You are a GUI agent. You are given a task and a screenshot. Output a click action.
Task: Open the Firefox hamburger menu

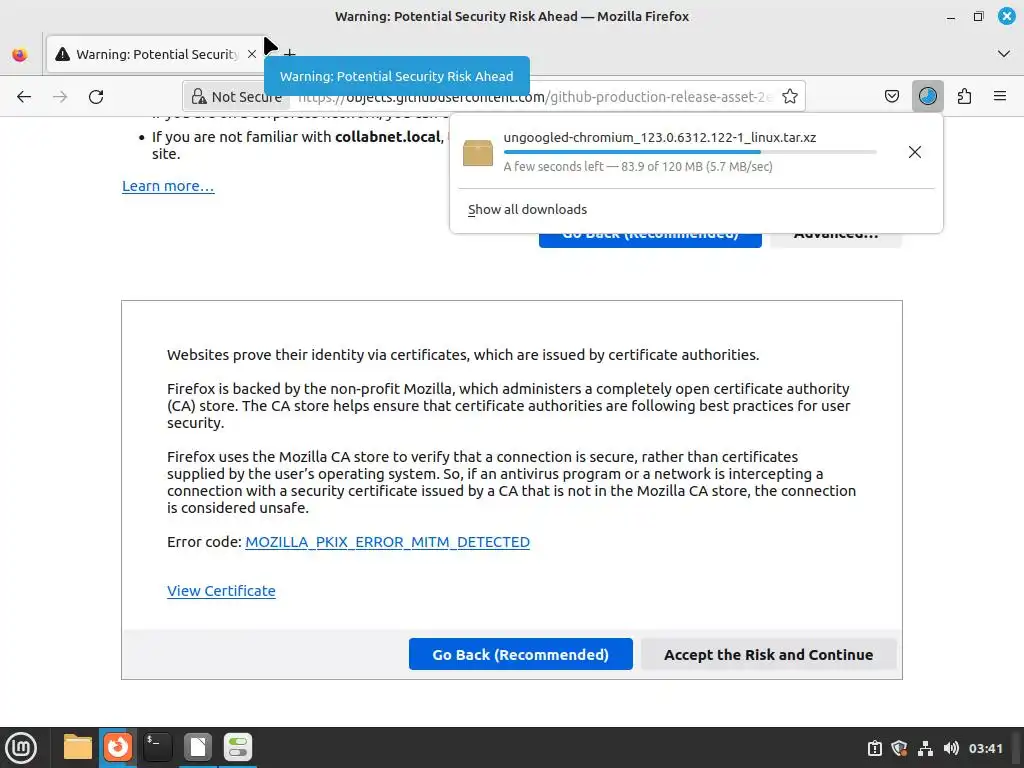click(x=1000, y=97)
